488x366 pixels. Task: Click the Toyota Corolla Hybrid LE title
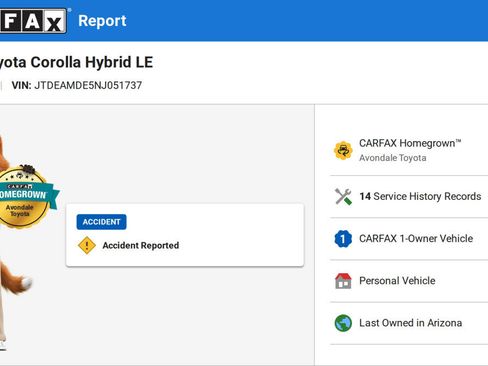(76, 62)
